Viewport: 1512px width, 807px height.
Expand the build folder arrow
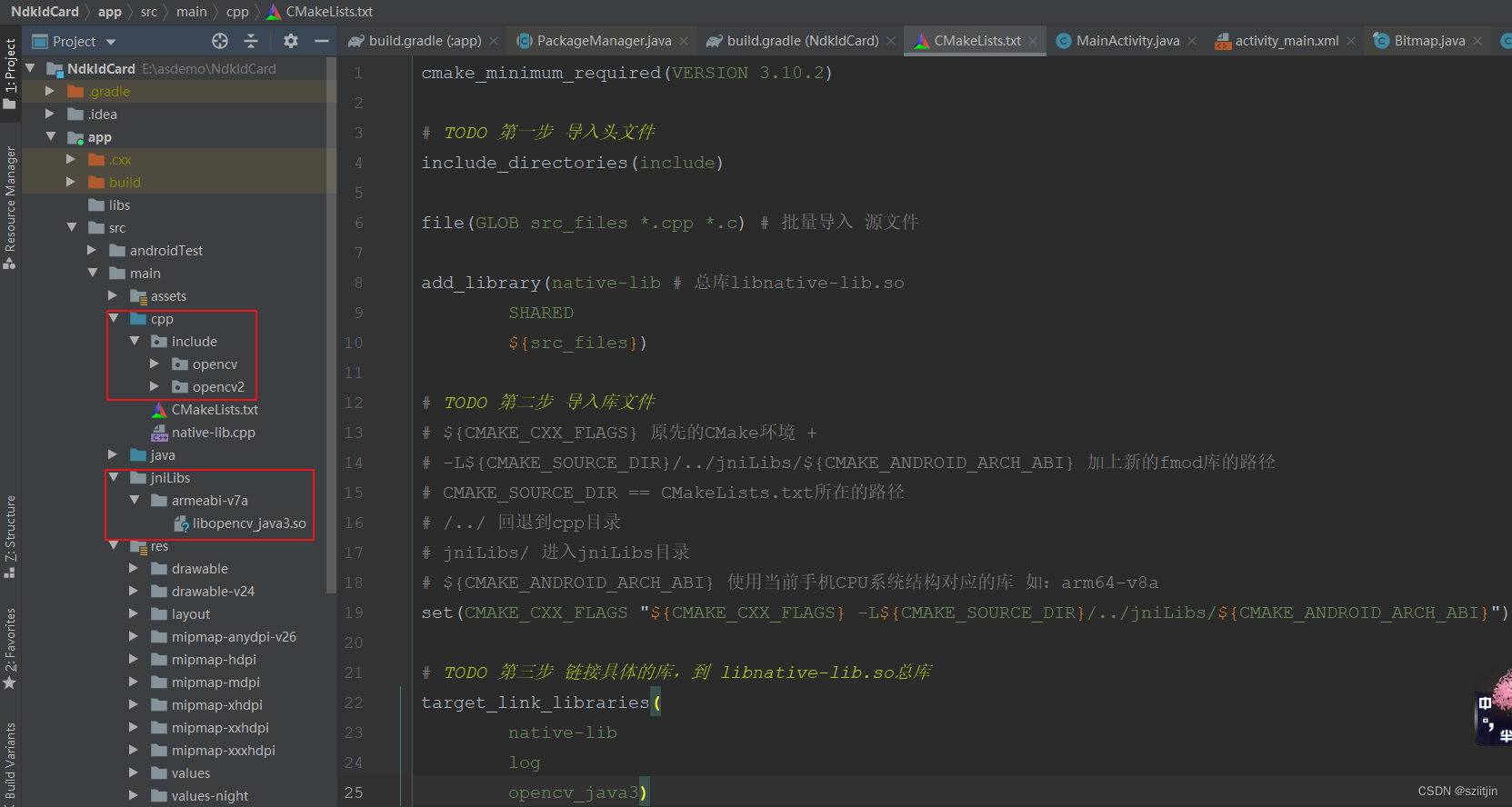pos(71,182)
